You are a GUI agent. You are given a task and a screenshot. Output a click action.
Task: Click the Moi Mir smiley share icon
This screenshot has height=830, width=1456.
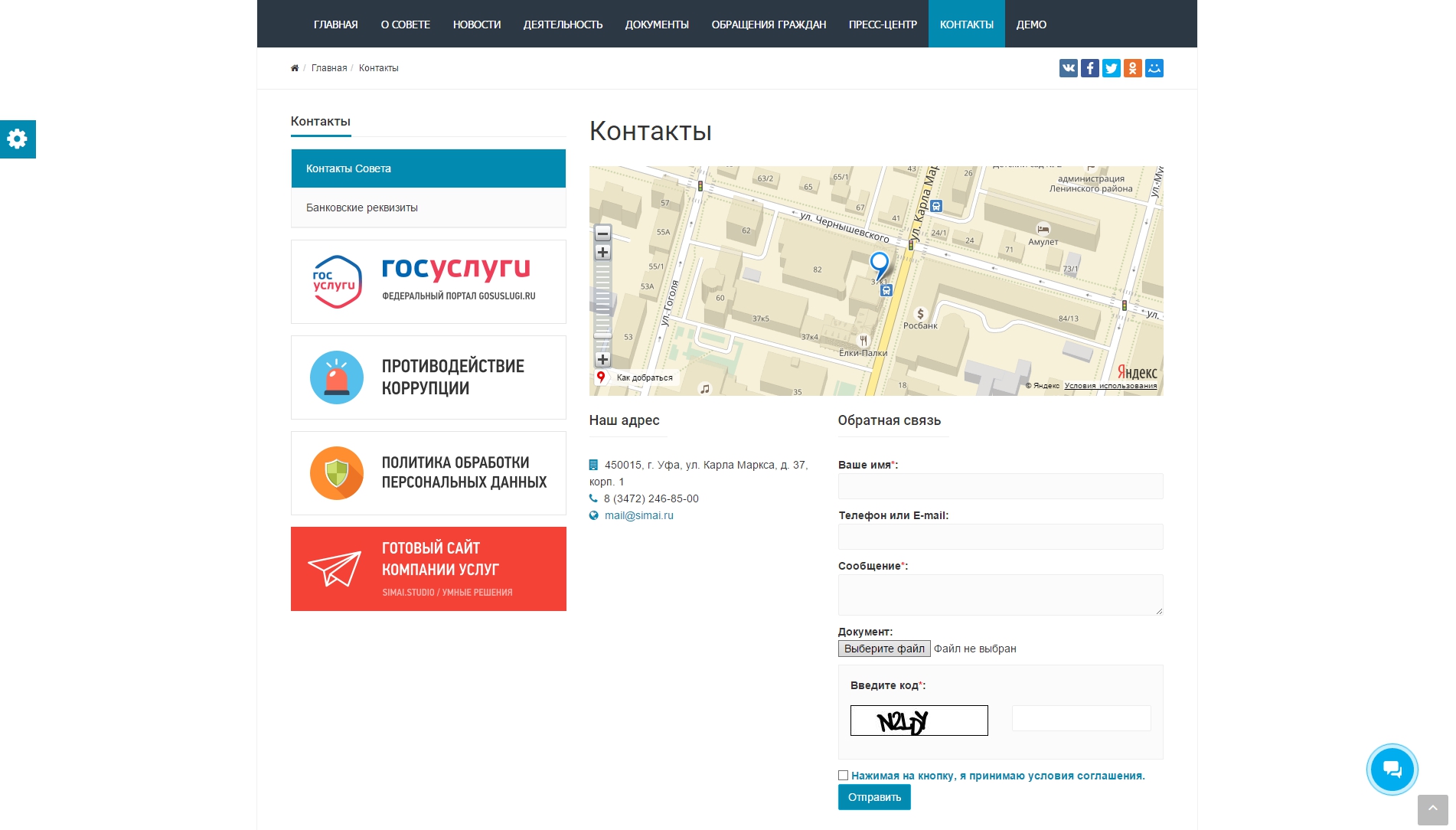(1154, 68)
